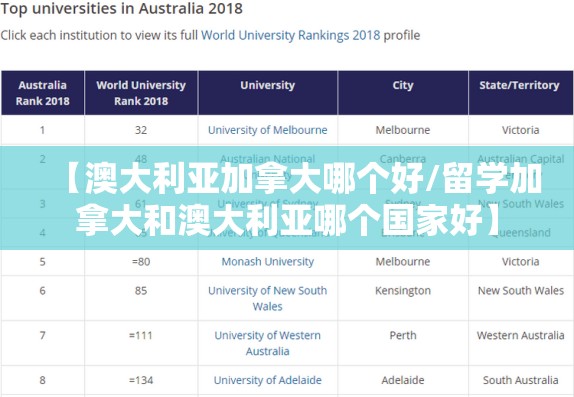Select the world rank cell =134
The image size is (574, 397).
[141, 380]
